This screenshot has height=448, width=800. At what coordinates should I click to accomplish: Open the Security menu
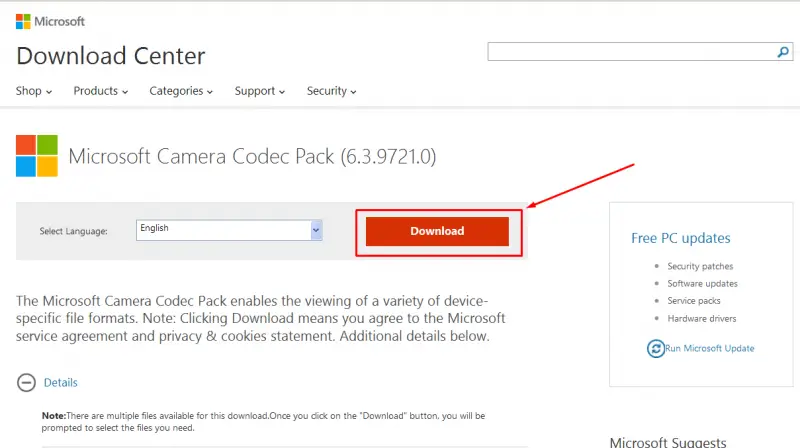click(331, 91)
